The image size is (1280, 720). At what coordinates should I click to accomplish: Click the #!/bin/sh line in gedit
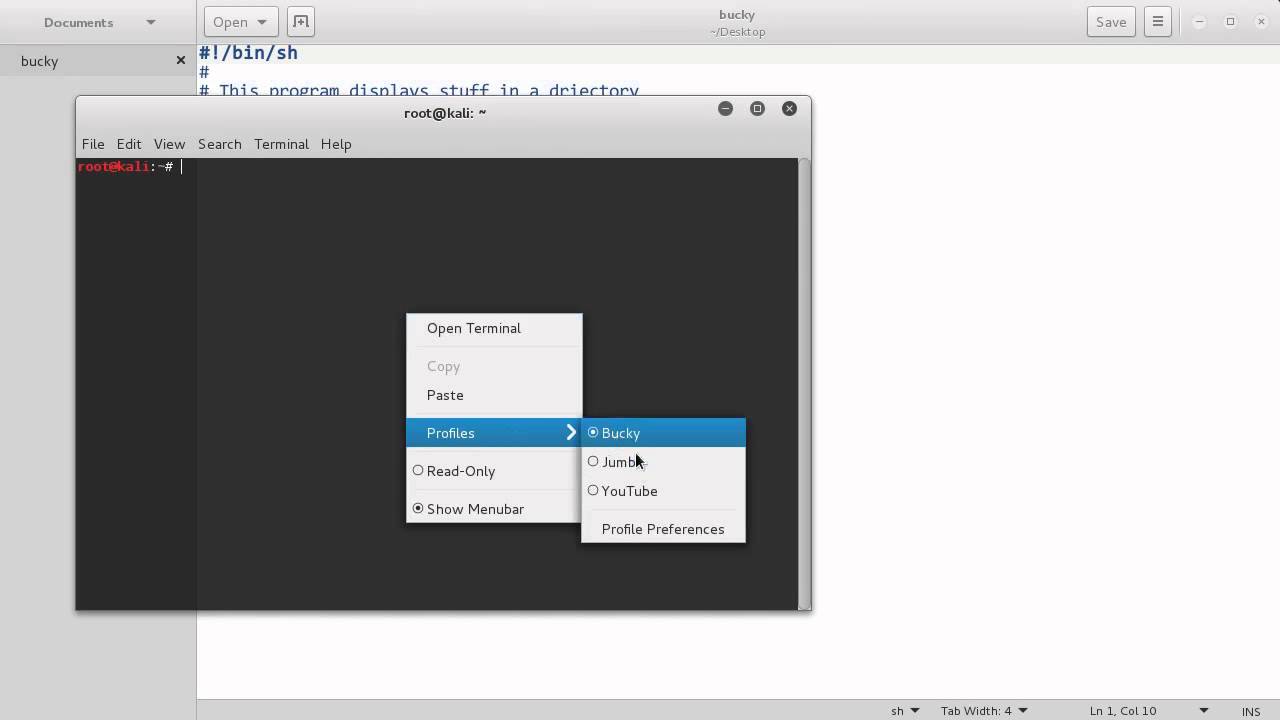[x=248, y=53]
